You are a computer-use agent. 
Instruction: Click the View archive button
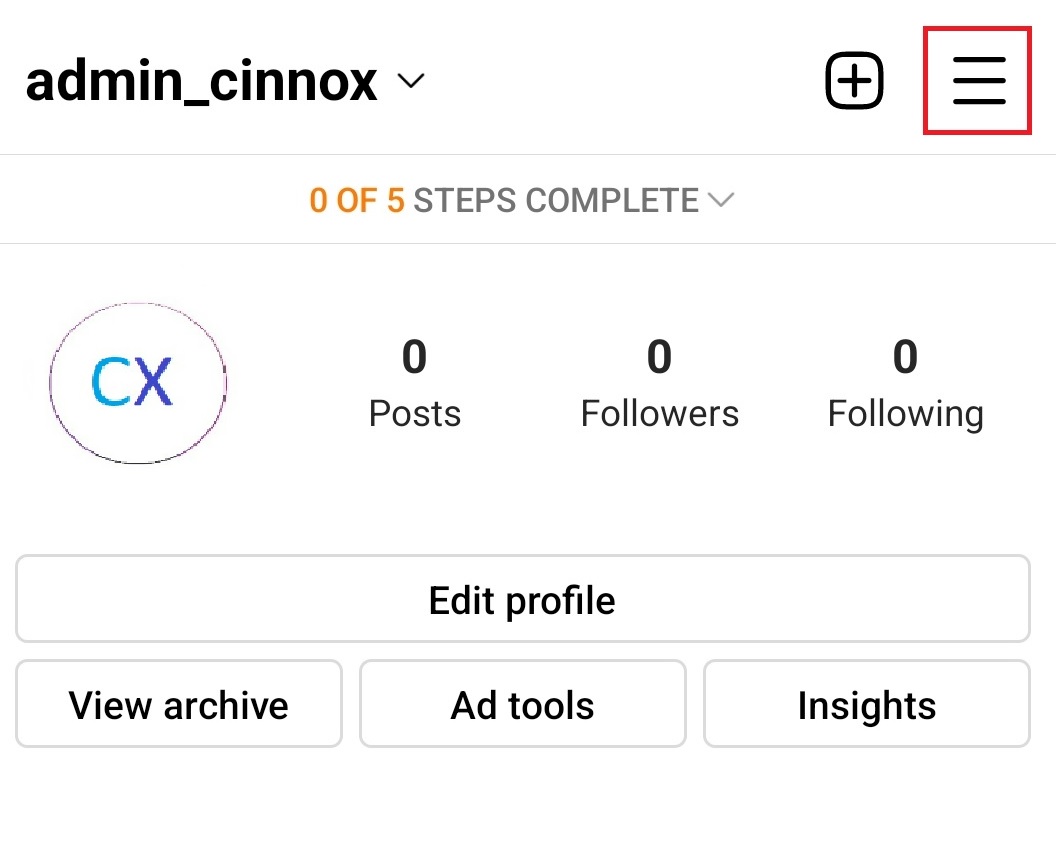pyautogui.click(x=179, y=705)
